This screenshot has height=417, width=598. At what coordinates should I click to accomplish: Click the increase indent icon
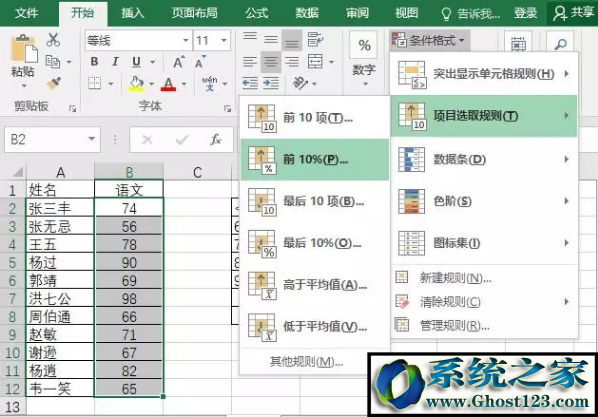pos(271,83)
